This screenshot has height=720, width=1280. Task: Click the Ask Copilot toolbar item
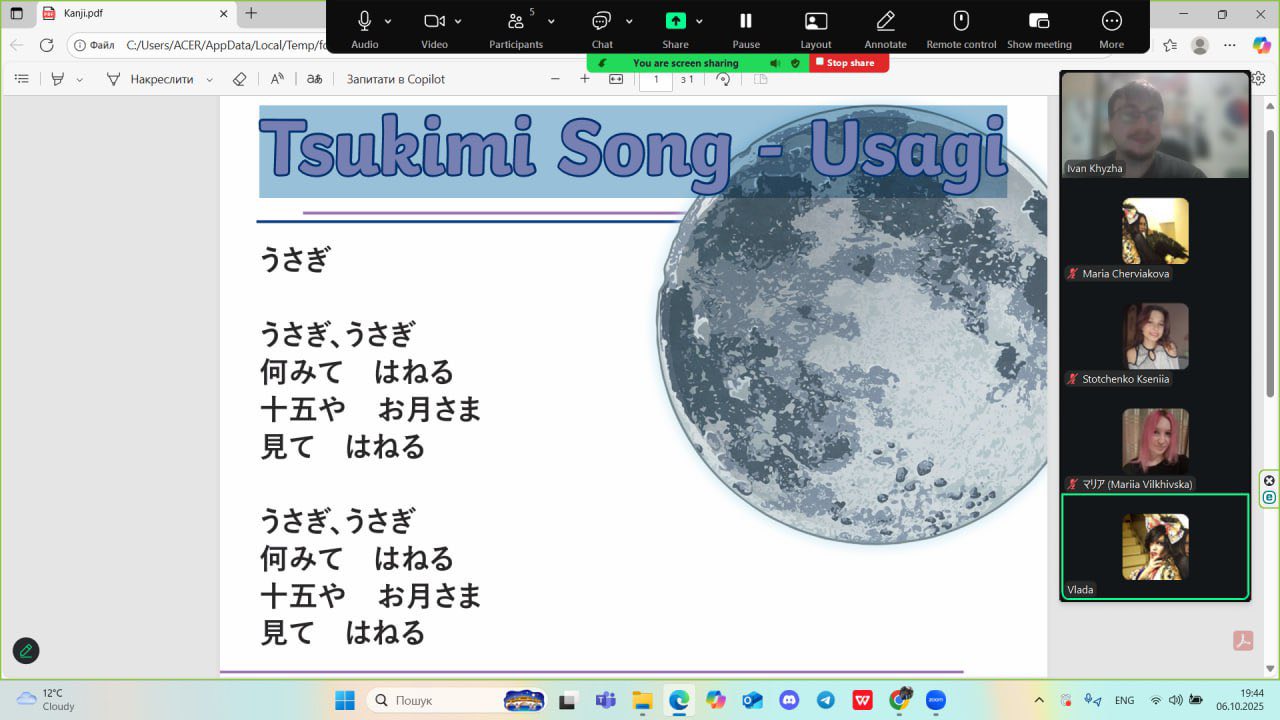(395, 79)
